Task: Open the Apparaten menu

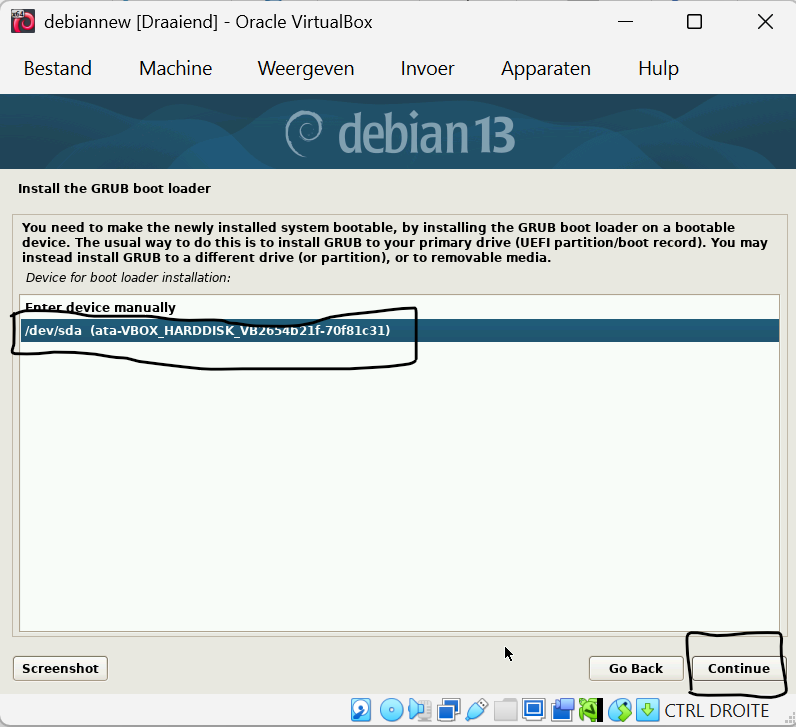Action: point(546,68)
